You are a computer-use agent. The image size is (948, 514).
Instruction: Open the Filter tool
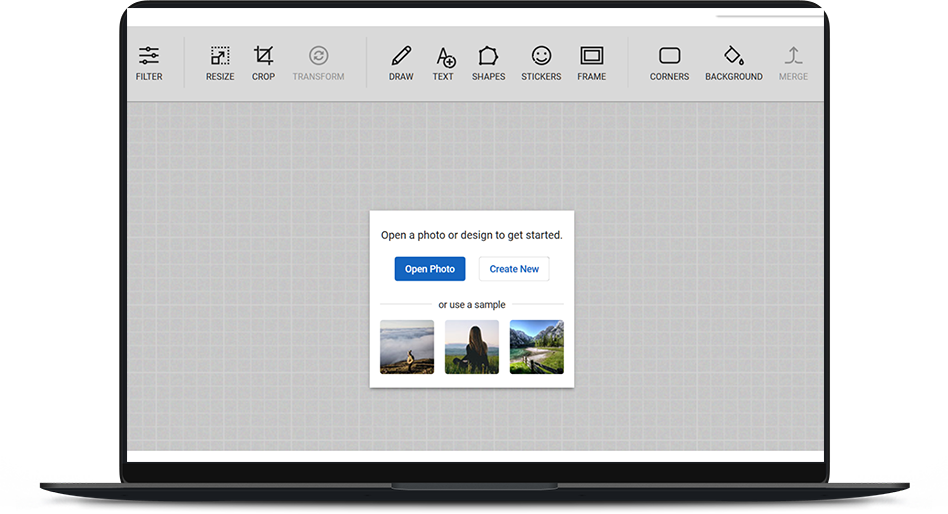click(149, 63)
